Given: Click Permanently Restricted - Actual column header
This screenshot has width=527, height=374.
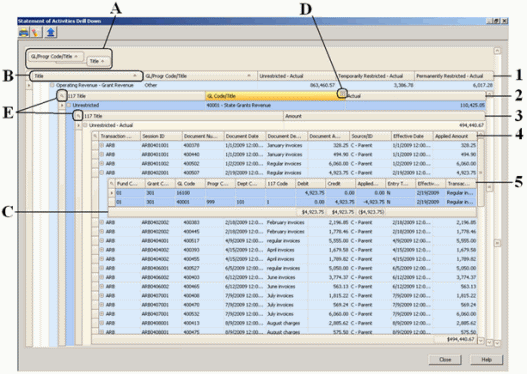Looking at the screenshot, I should coord(454,76).
